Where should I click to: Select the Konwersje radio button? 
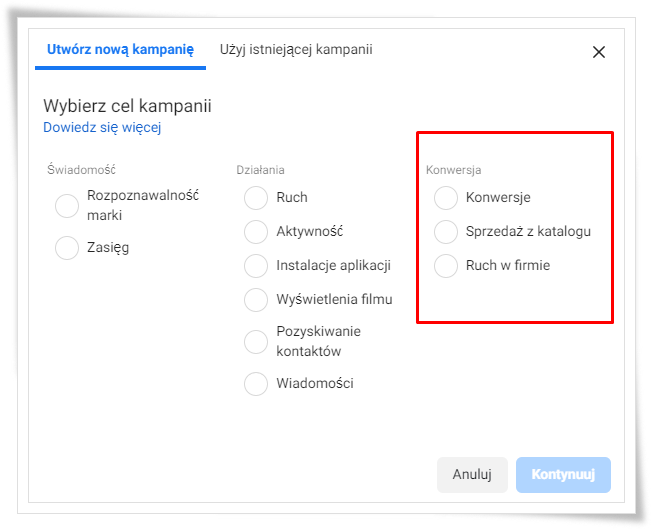[445, 198]
